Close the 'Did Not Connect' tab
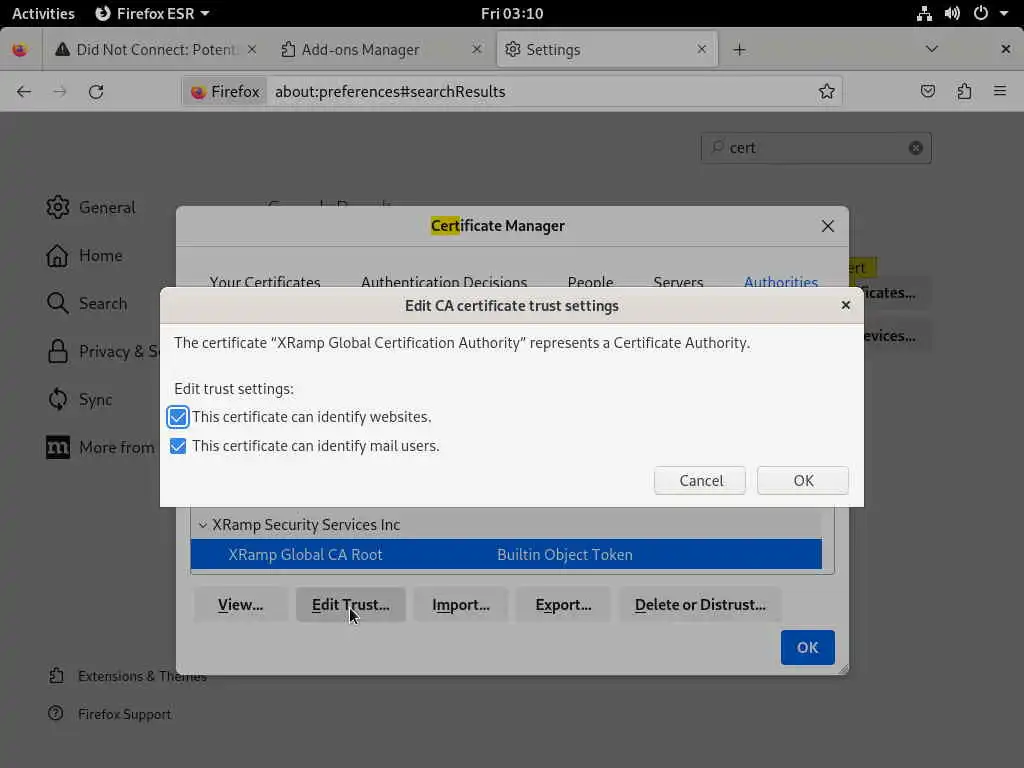The height and width of the screenshot is (768, 1024). 252,50
